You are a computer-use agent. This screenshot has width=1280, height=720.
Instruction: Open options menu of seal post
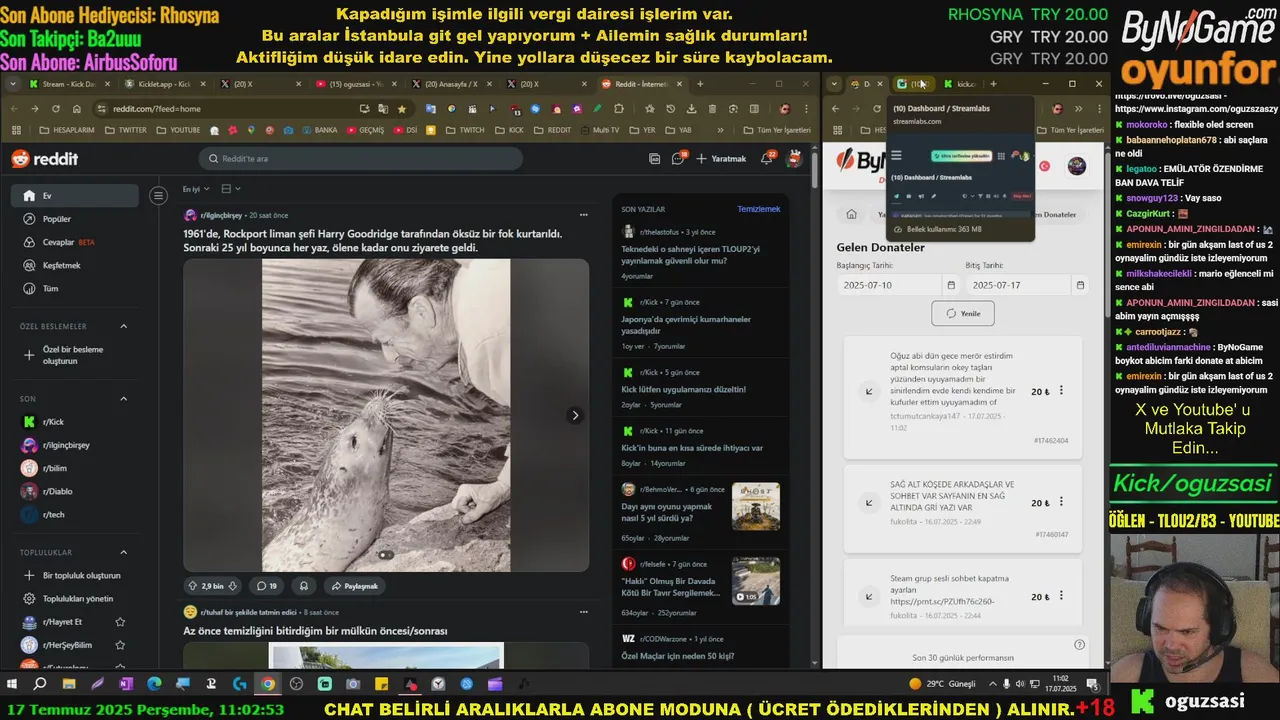[x=584, y=215]
